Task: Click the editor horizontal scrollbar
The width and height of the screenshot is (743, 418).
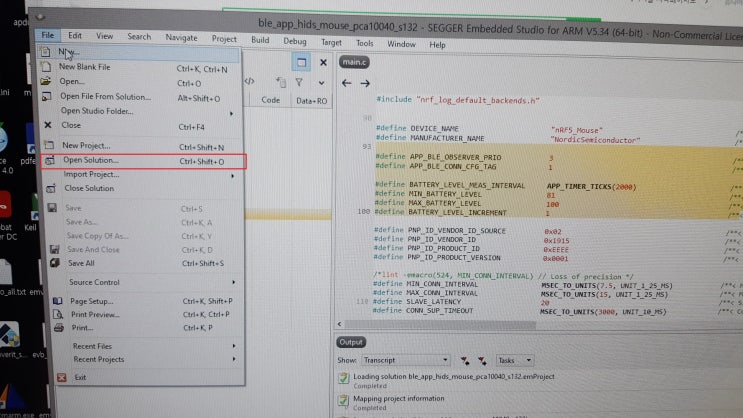Action: coord(440,325)
